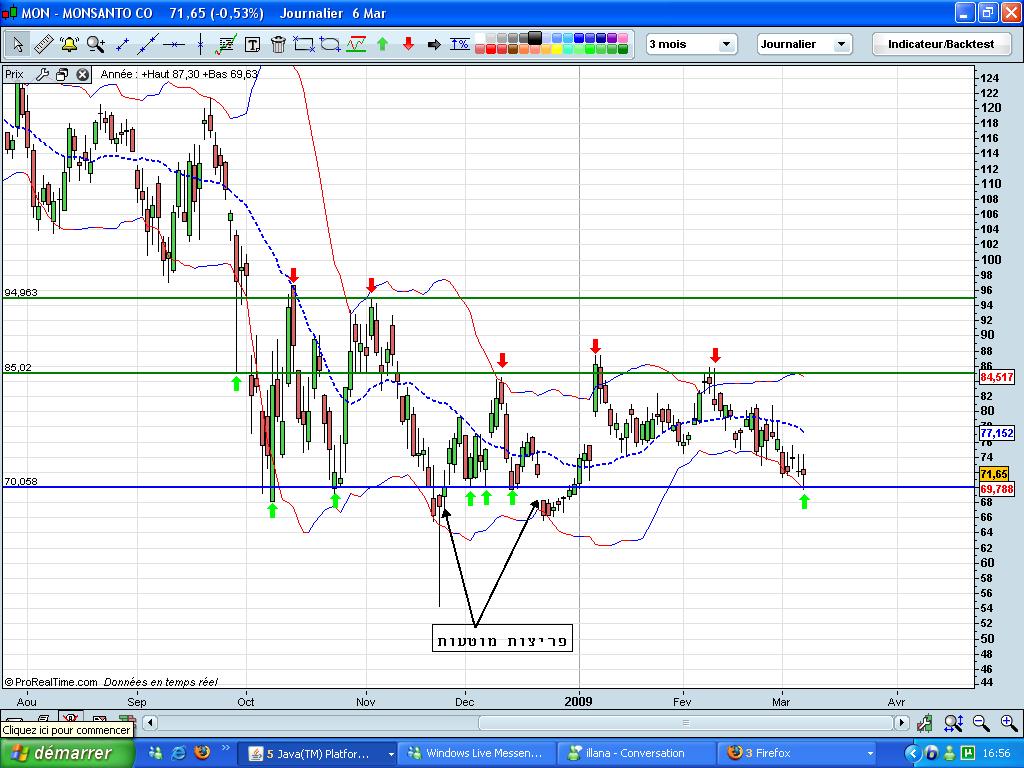The image size is (1024, 768).
Task: Switch to Windows Live Messenger taskbar button
Action: click(x=476, y=753)
